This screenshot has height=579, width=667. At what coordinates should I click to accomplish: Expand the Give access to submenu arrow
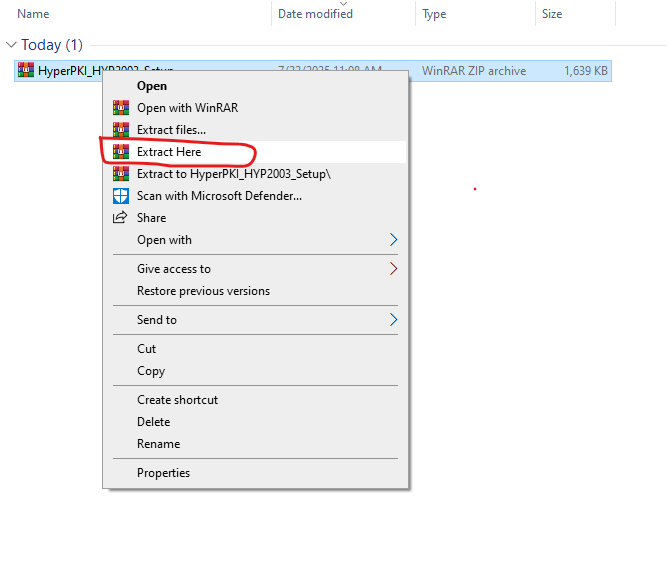pyautogui.click(x=393, y=269)
